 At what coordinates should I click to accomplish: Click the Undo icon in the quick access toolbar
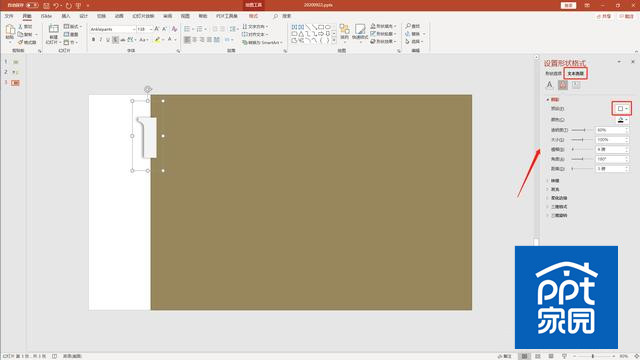click(x=56, y=5)
